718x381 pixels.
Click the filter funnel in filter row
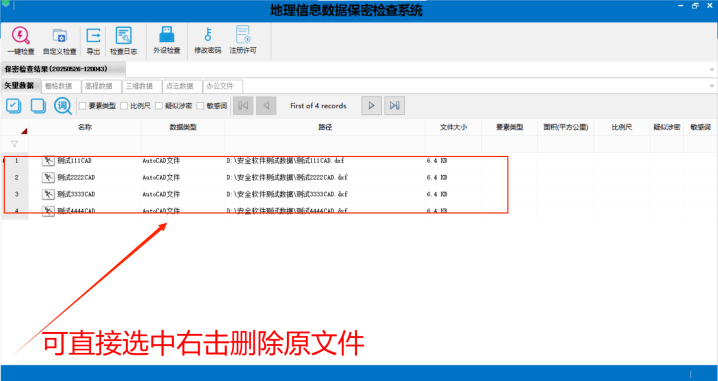click(x=14, y=144)
